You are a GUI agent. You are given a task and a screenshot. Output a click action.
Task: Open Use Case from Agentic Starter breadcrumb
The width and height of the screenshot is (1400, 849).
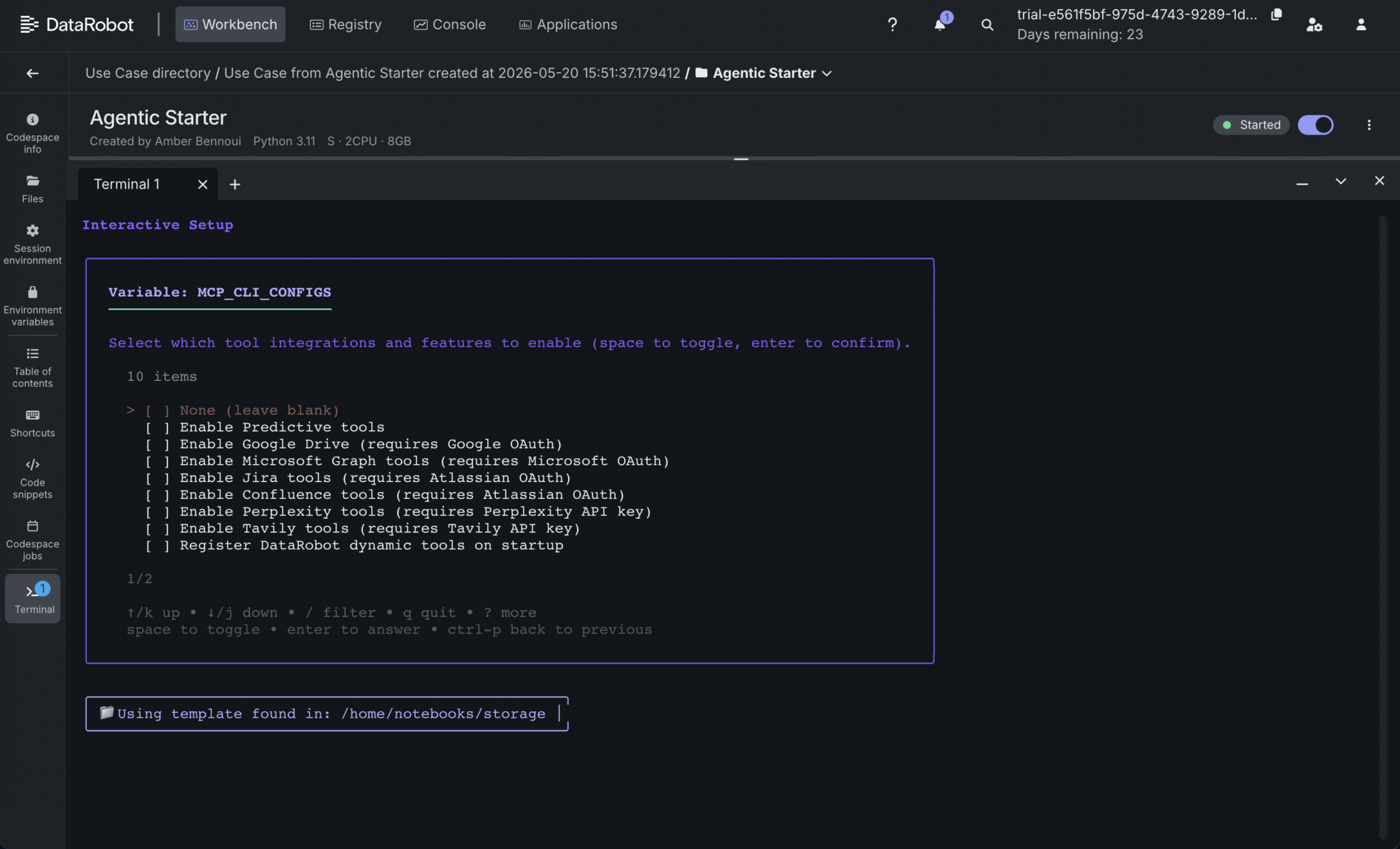452,73
